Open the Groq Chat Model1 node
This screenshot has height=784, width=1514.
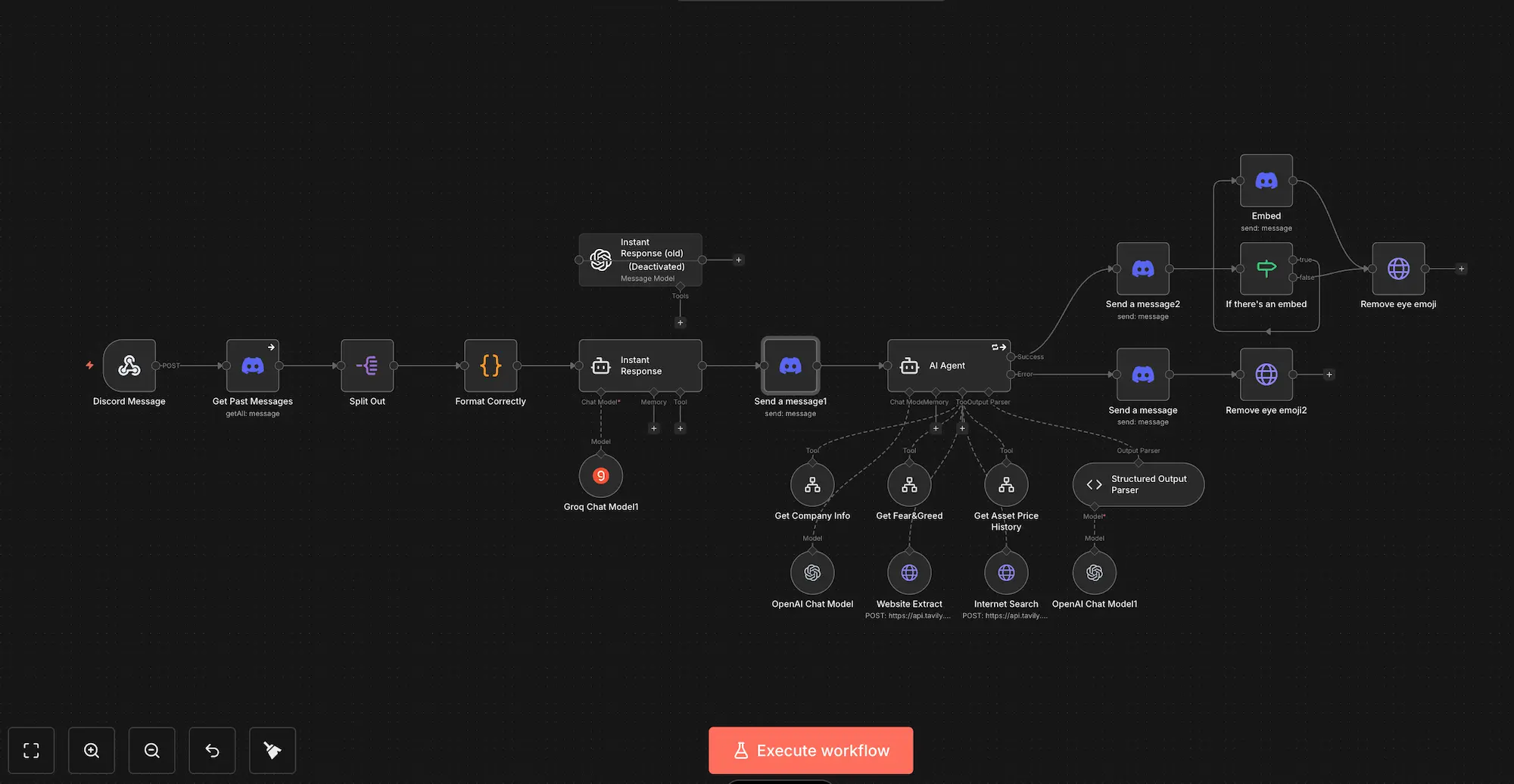(600, 475)
